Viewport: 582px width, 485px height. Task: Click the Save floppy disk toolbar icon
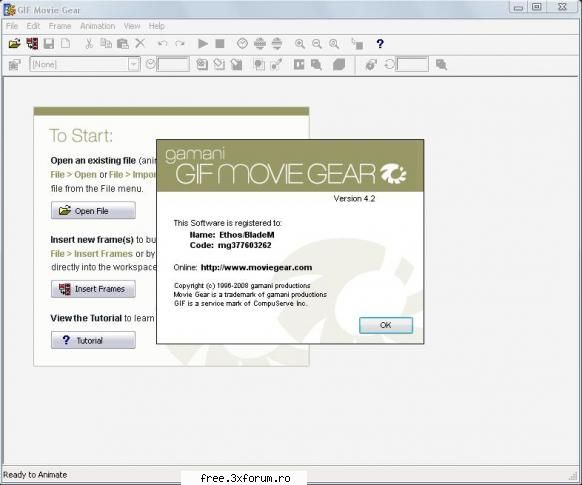click(49, 44)
